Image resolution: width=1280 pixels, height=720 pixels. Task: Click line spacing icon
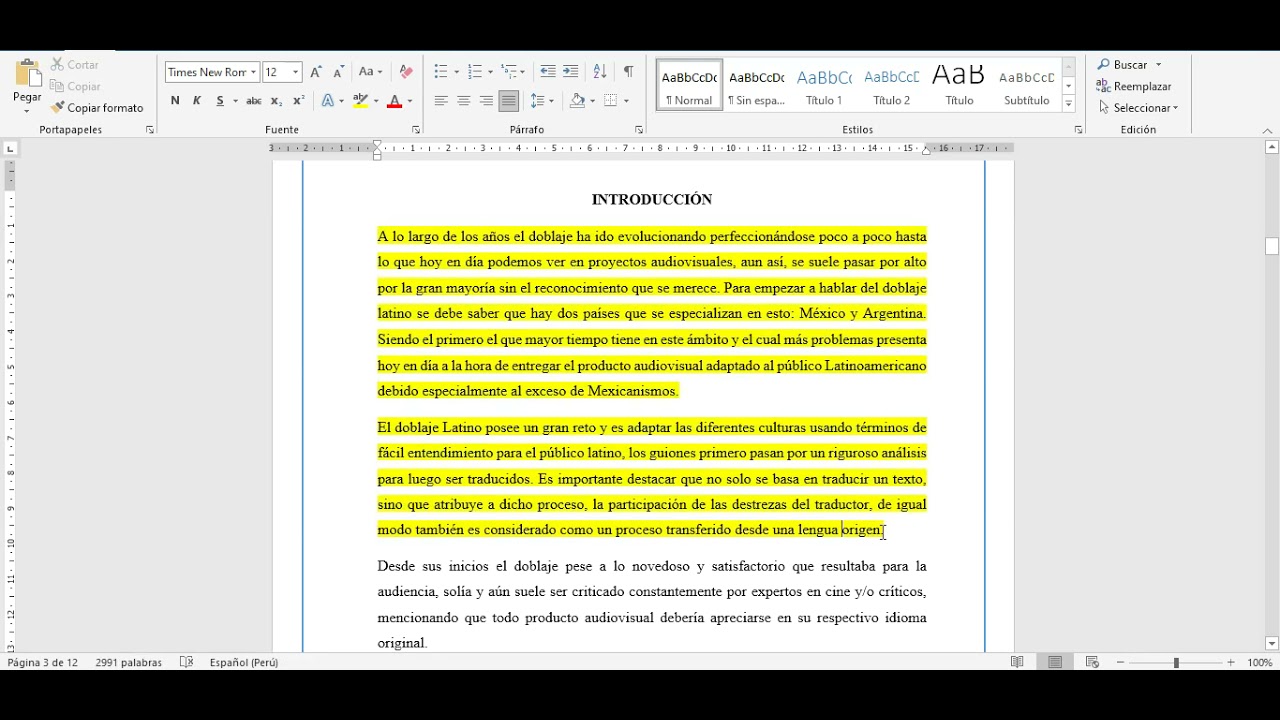coord(538,101)
